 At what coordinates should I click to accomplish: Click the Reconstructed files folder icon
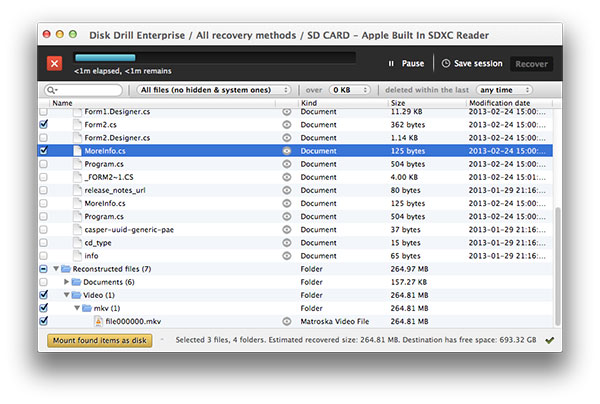(66, 269)
